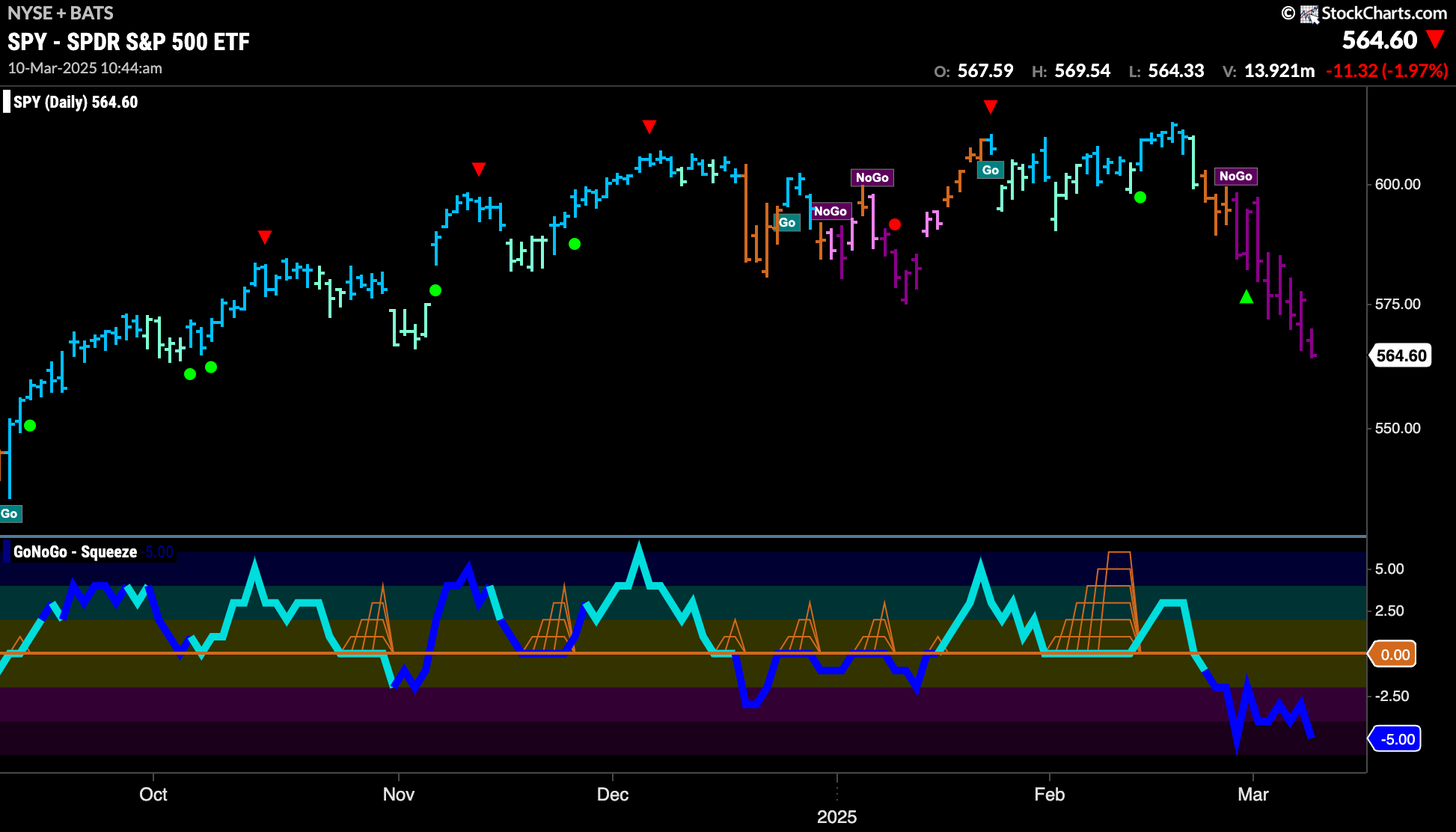Click the red dot in January
This screenshot has height=832, width=1456.
pos(895,224)
